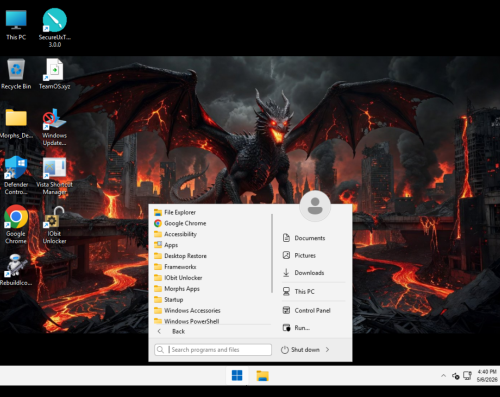Expand the Windows PowerShell folder
The height and width of the screenshot is (397, 500).
212,321
